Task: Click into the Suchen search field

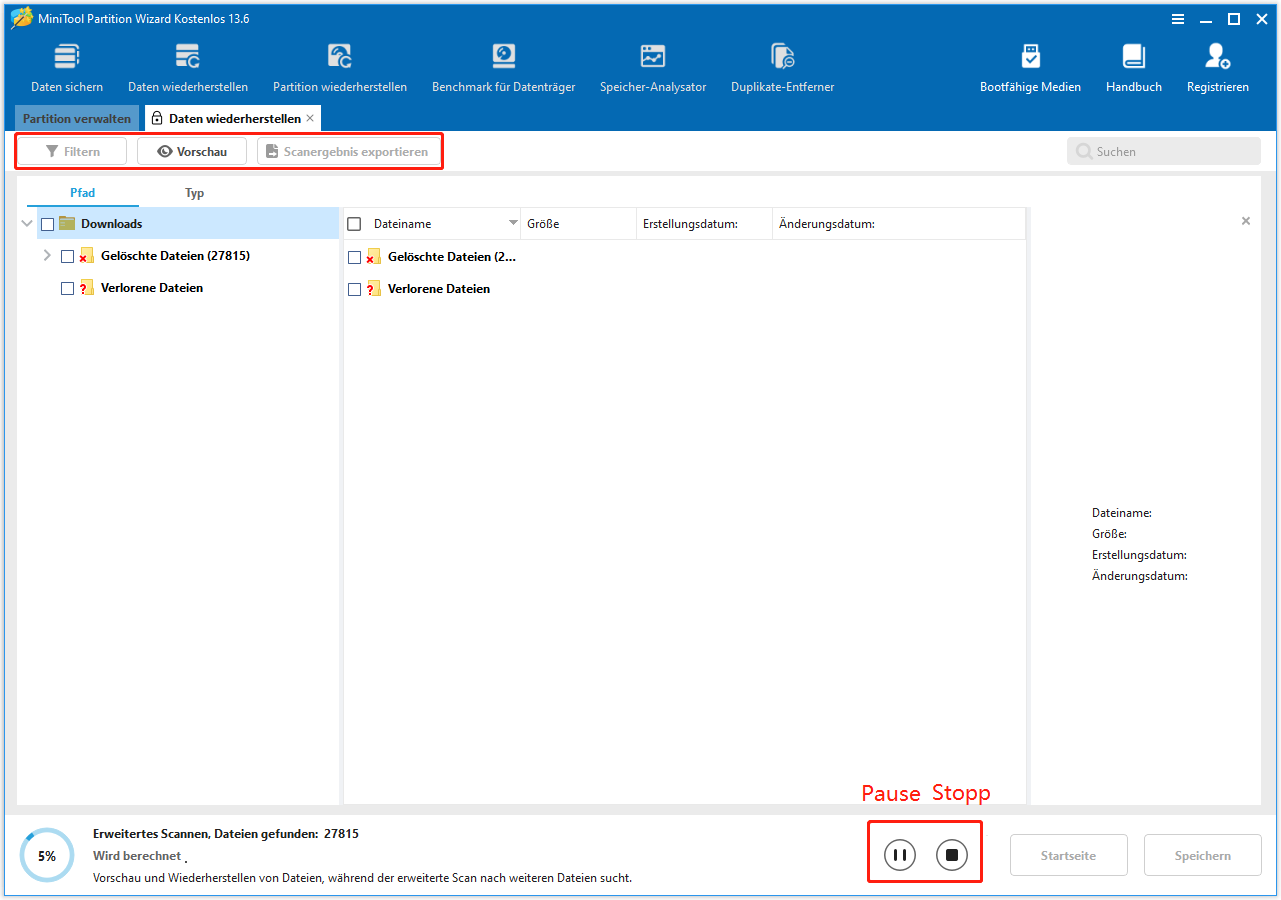Action: 1164,151
